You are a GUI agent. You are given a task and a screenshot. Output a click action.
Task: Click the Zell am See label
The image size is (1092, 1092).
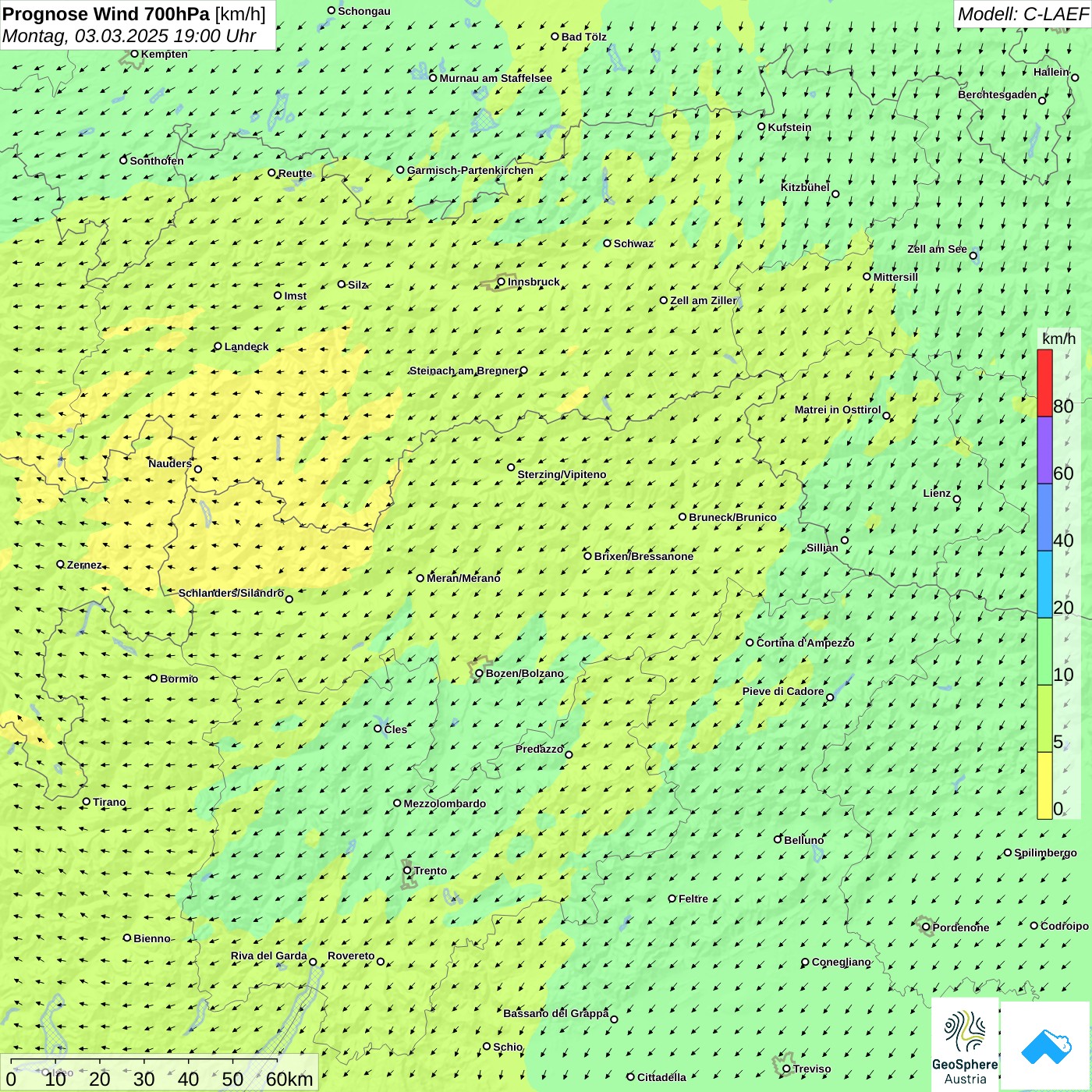coord(937,249)
